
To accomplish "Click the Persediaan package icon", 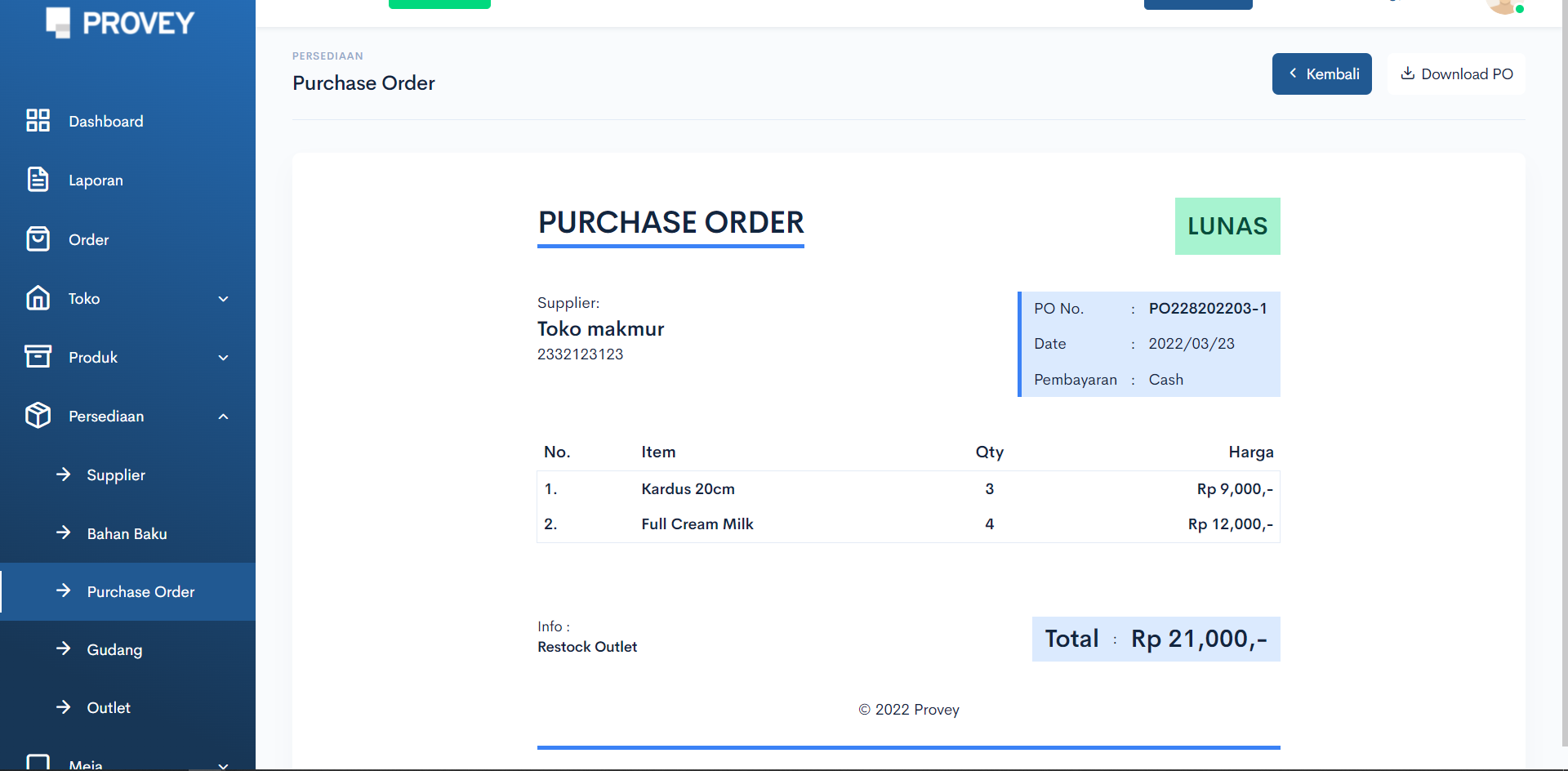I will (x=38, y=416).
